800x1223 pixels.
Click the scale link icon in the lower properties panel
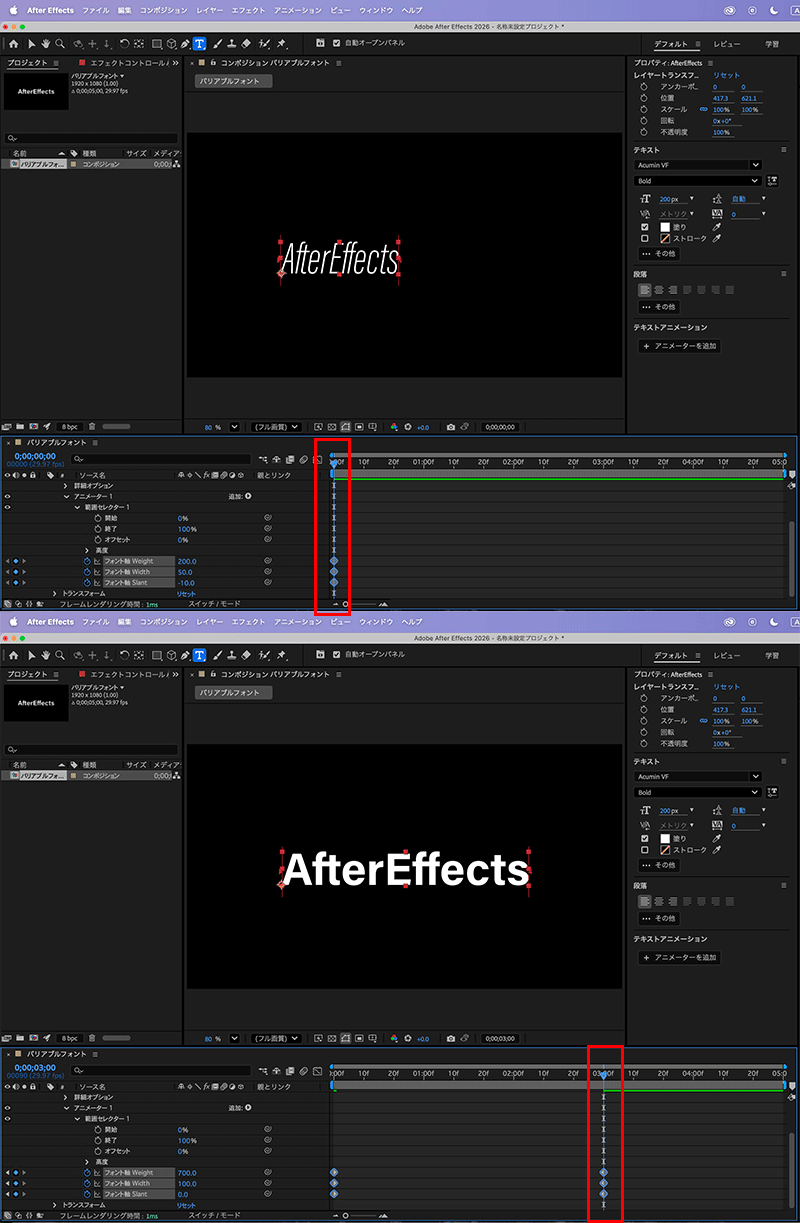[703, 721]
